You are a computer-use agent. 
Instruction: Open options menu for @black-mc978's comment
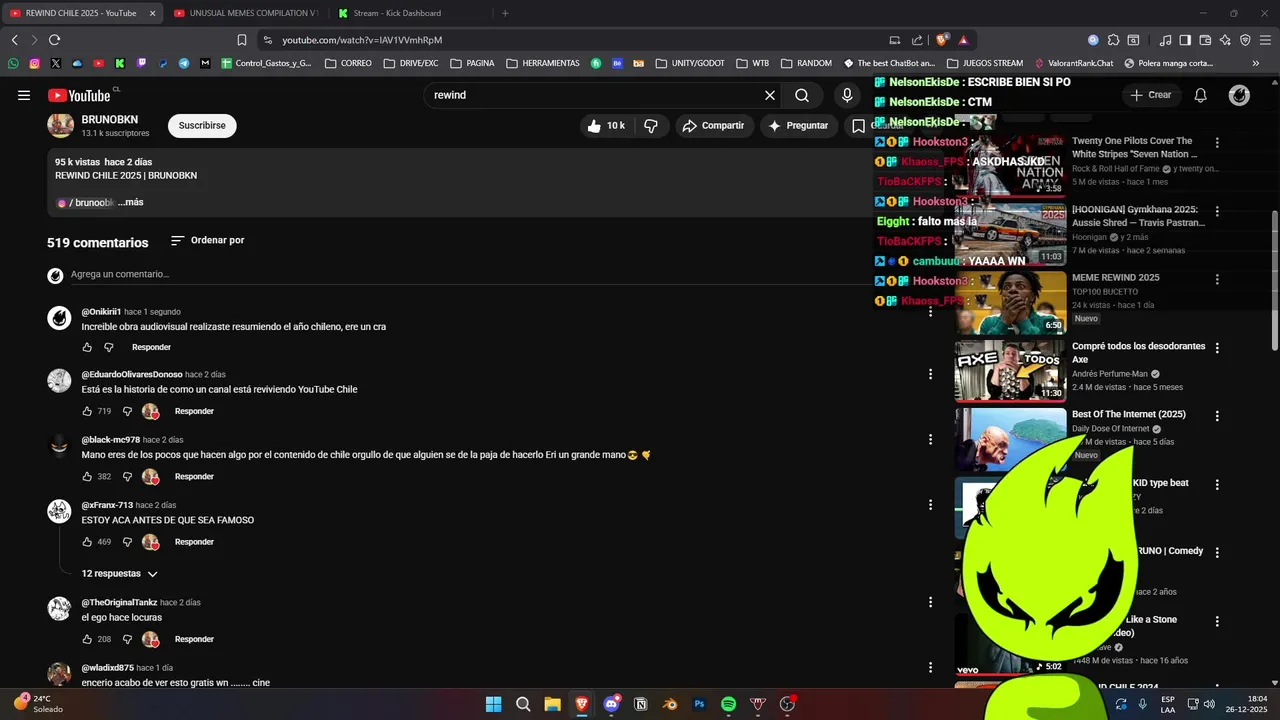(930, 439)
